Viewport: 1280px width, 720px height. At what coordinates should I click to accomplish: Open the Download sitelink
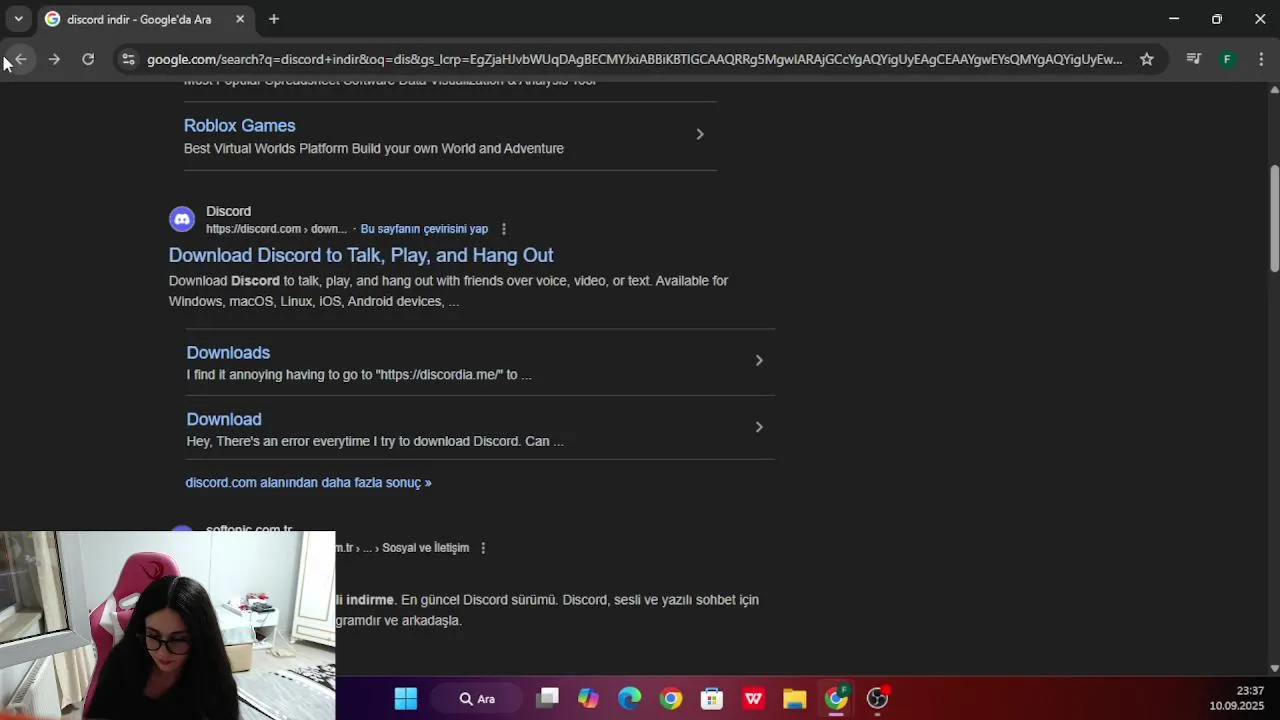click(x=224, y=419)
